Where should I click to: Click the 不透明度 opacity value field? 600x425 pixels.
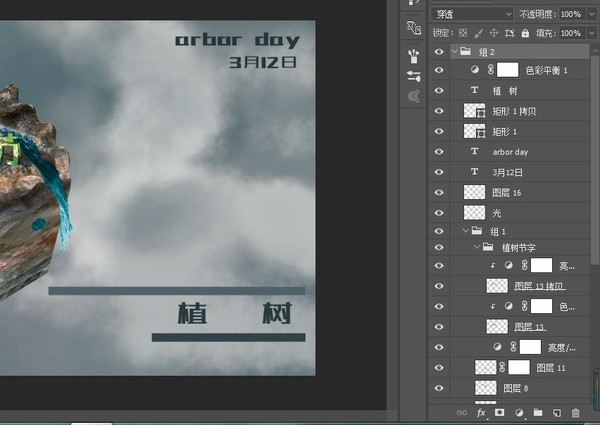(571, 14)
